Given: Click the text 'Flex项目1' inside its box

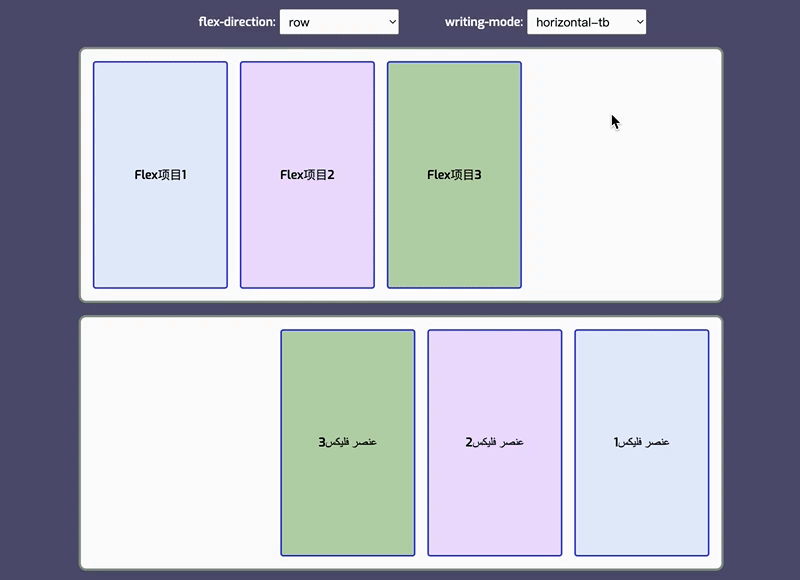Looking at the screenshot, I should tap(160, 175).
